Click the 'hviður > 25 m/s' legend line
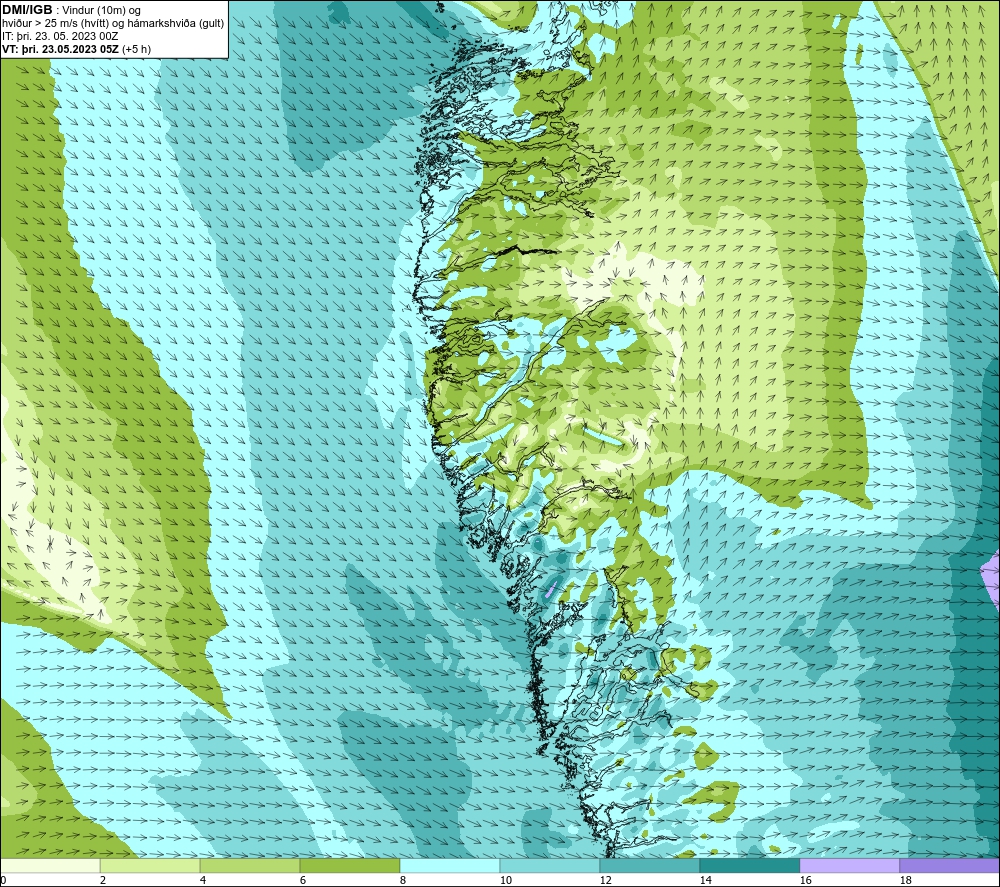Screen dimensions: 1000x887 click(x=113, y=23)
